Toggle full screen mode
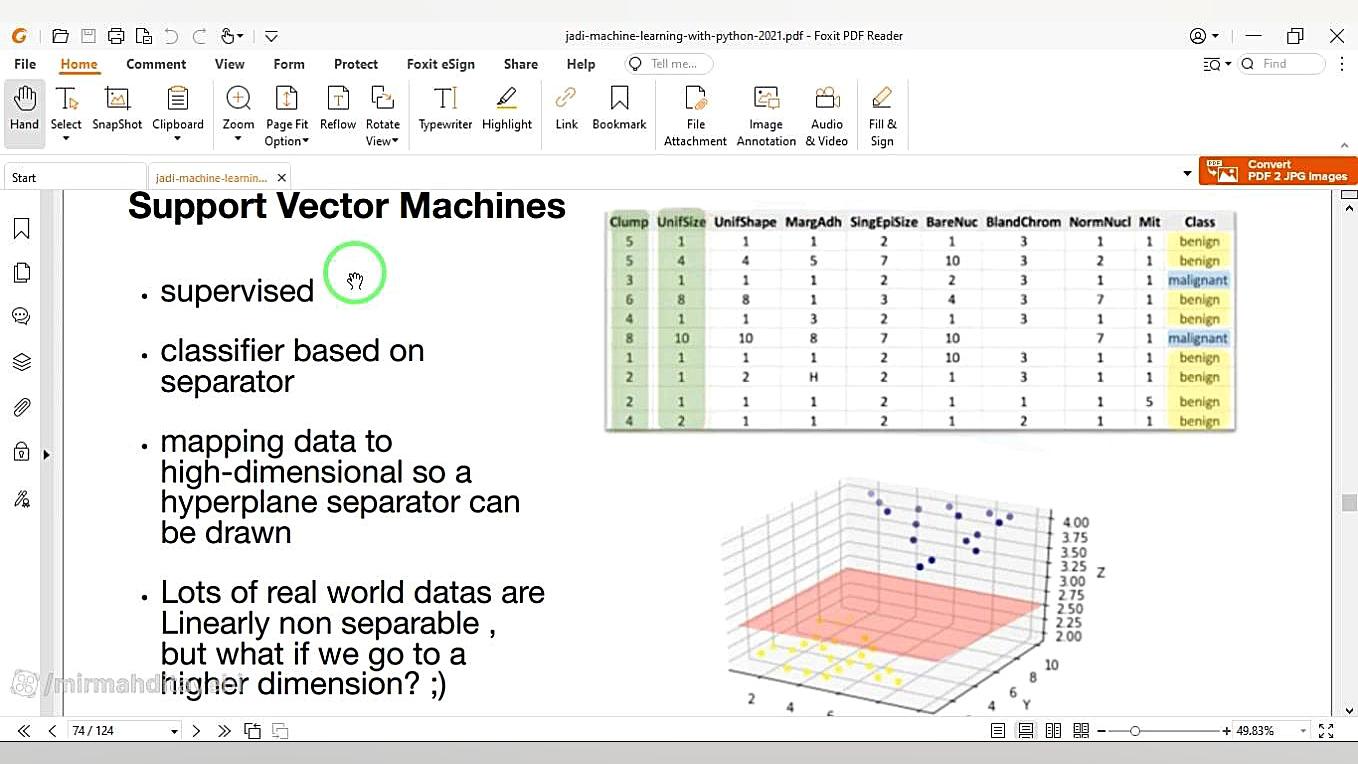Image resolution: width=1358 pixels, height=764 pixels. pos(1326,731)
